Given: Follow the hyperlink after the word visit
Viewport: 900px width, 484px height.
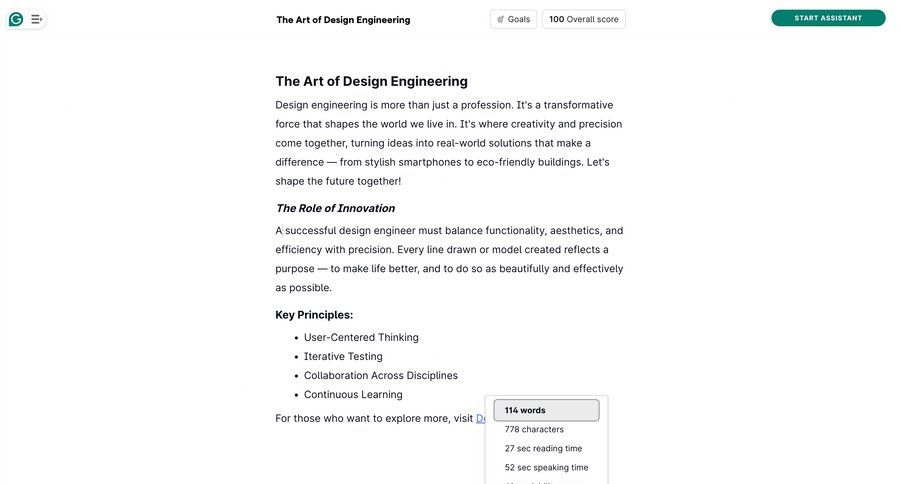Looking at the screenshot, I should click(x=481, y=418).
